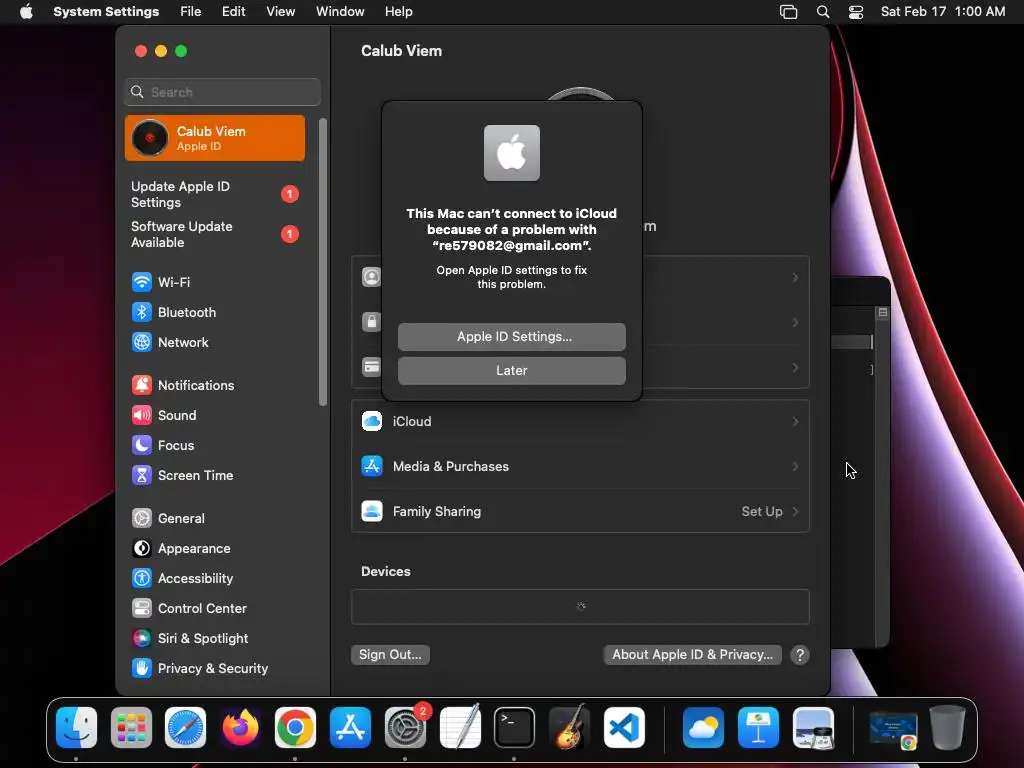Click the sidebar scrollbar
Image resolution: width=1024 pixels, height=768 pixels.
[323, 261]
